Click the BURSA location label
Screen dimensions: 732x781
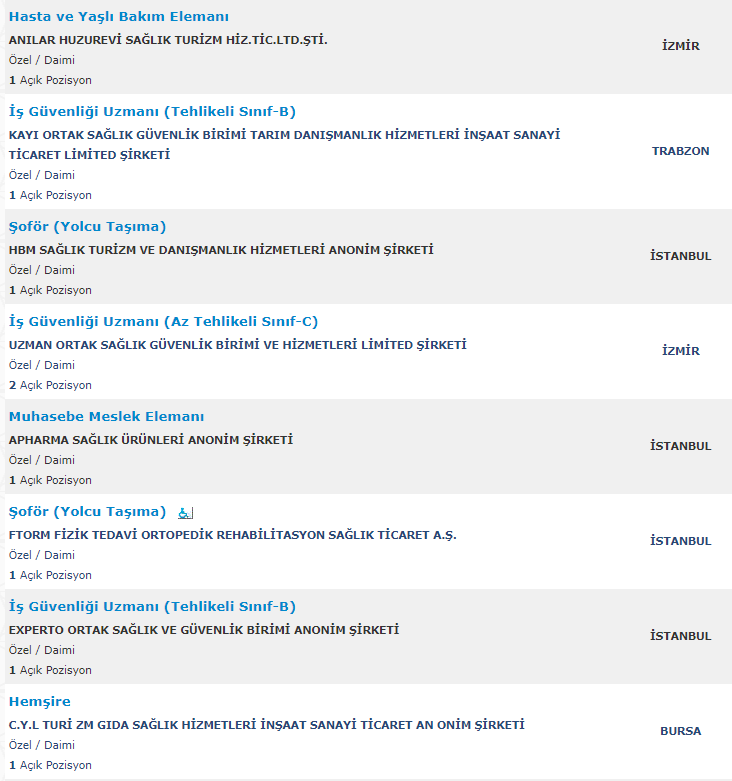click(x=680, y=731)
